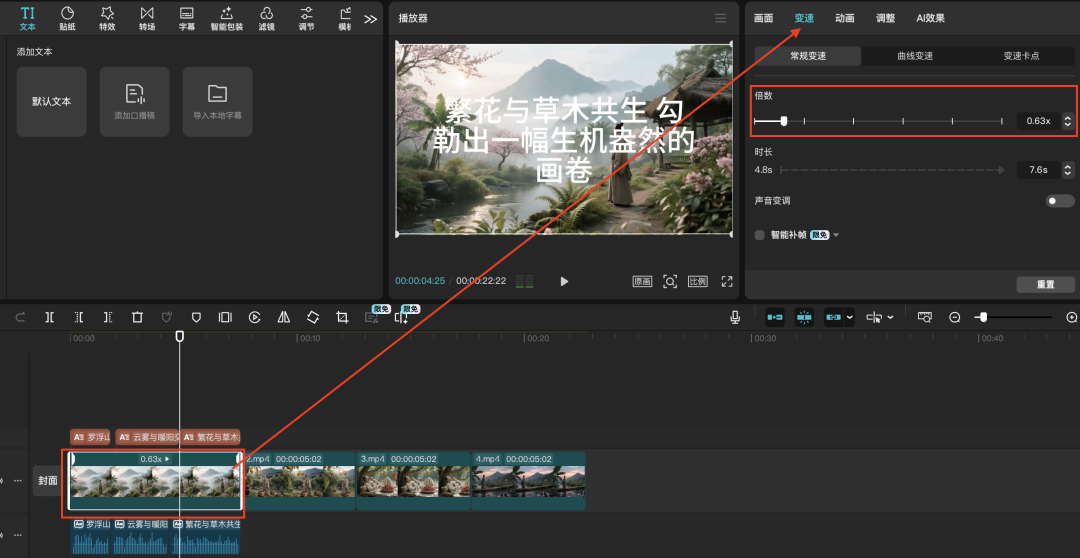1080x558 pixels.
Task: Click the split clip icon
Action: point(50,317)
